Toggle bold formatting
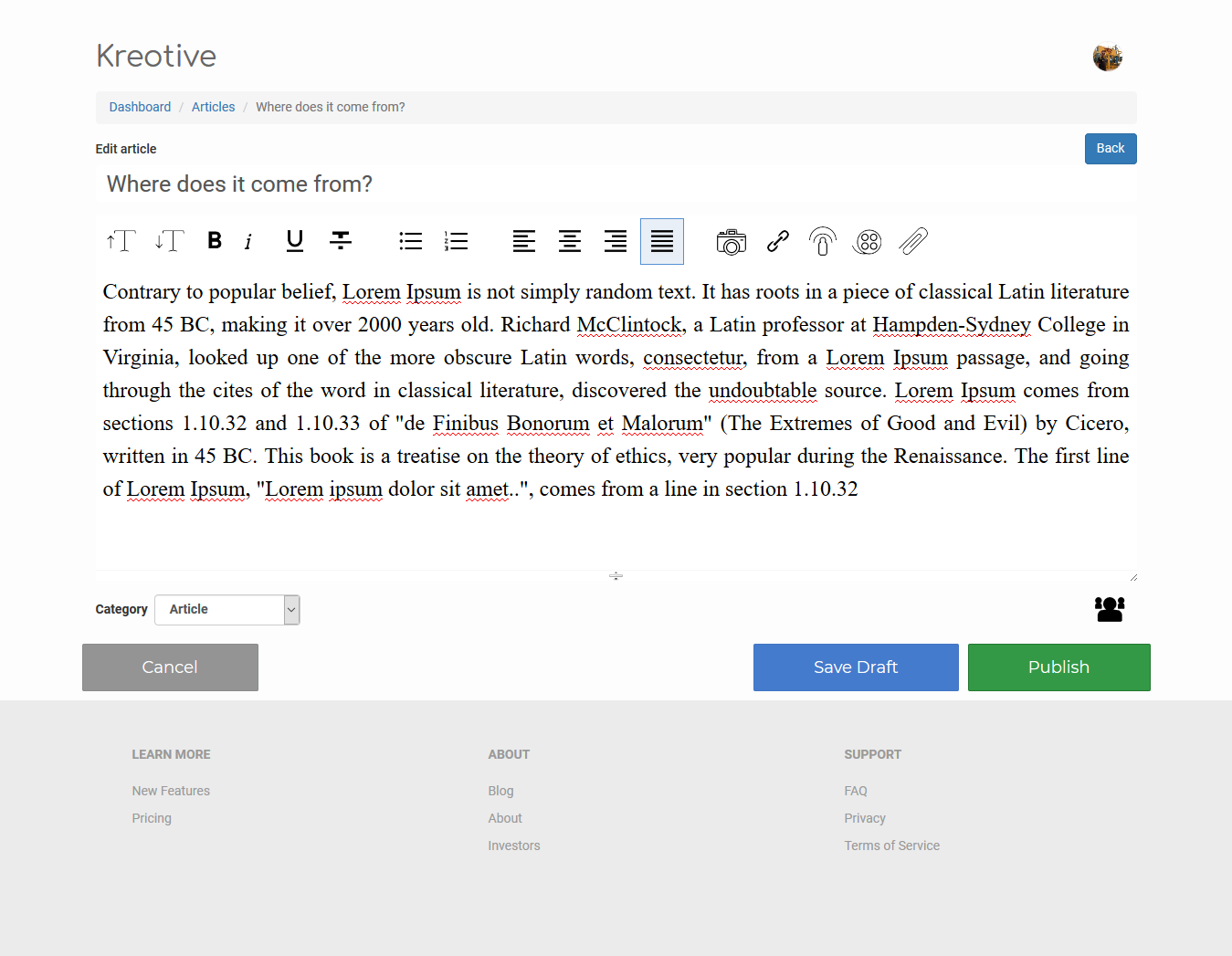 215,241
